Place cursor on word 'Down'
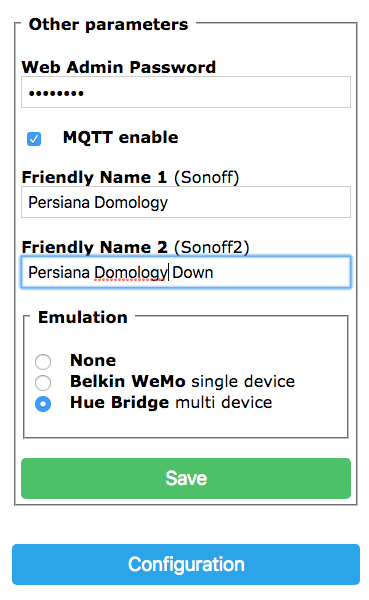Screen dimensions: 369x600 (193, 272)
